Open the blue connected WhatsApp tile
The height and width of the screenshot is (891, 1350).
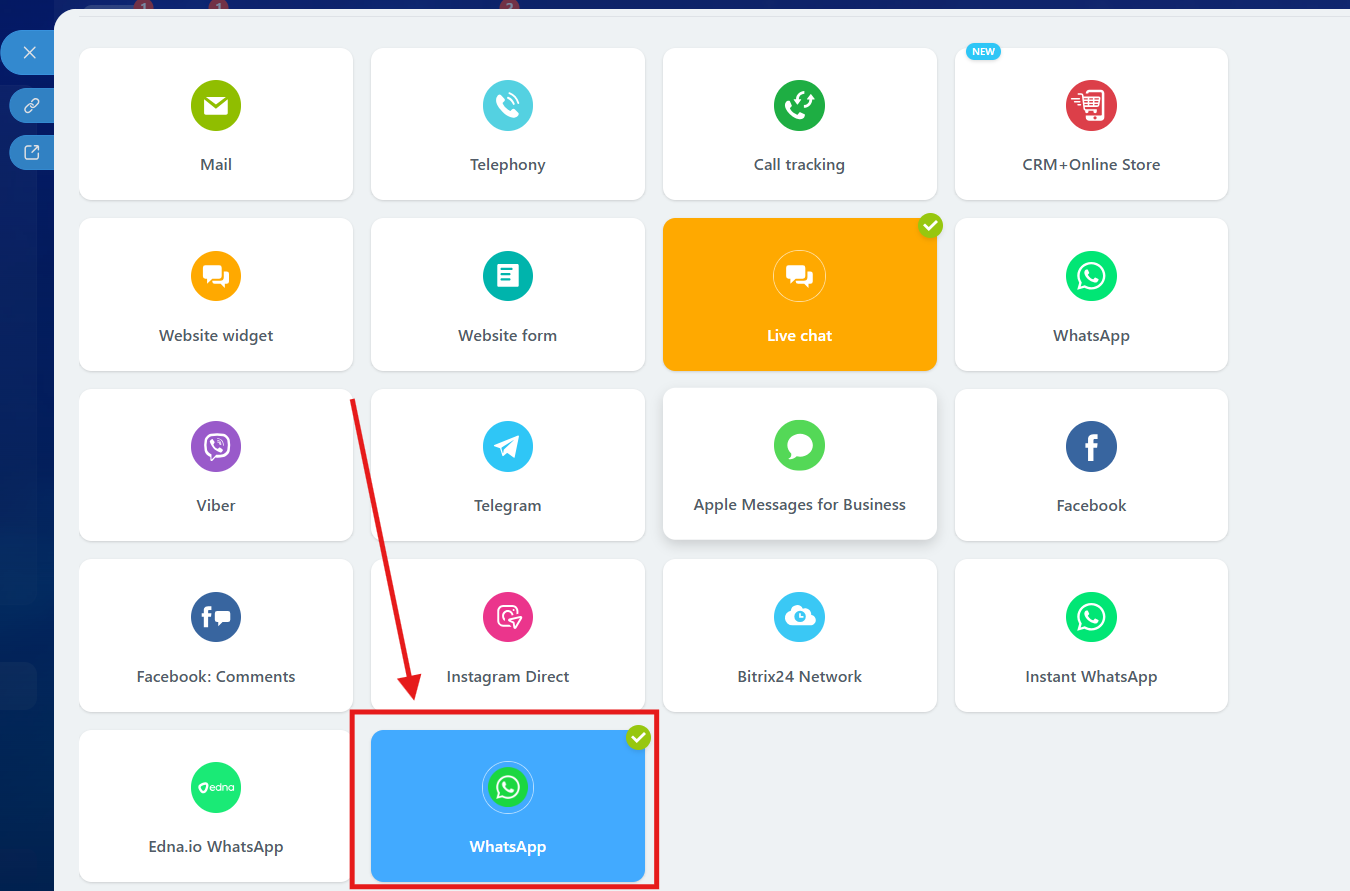click(x=508, y=806)
